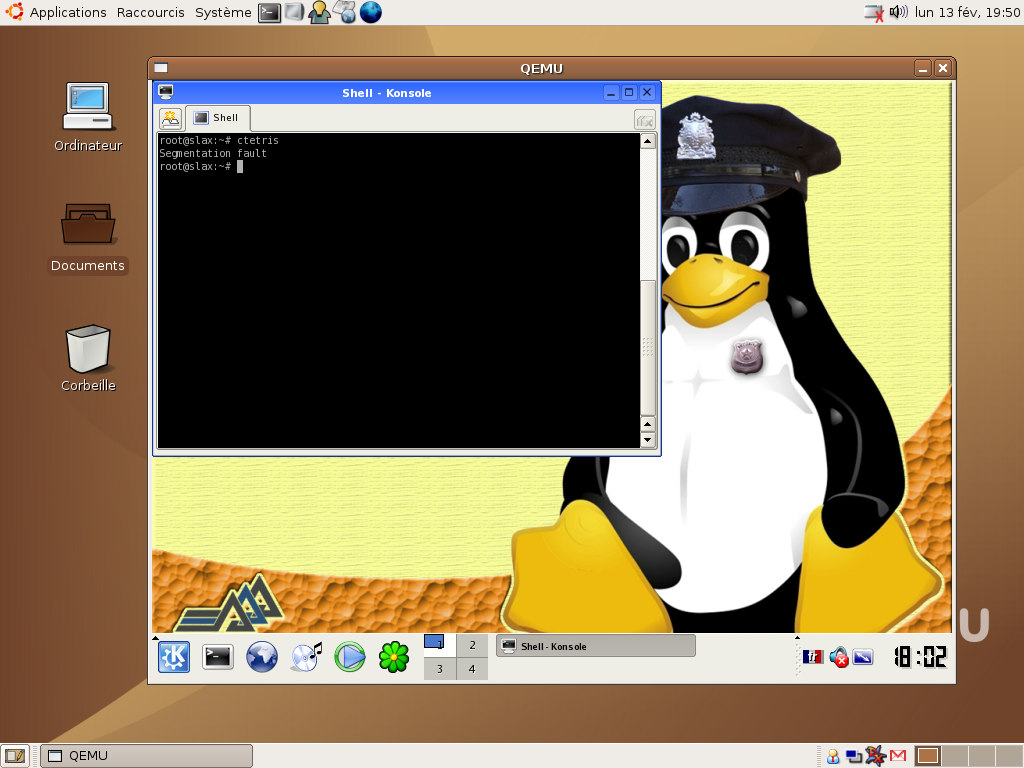1024x768 pixels.
Task: Open the volume speaker in the top panel
Action: click(x=899, y=12)
